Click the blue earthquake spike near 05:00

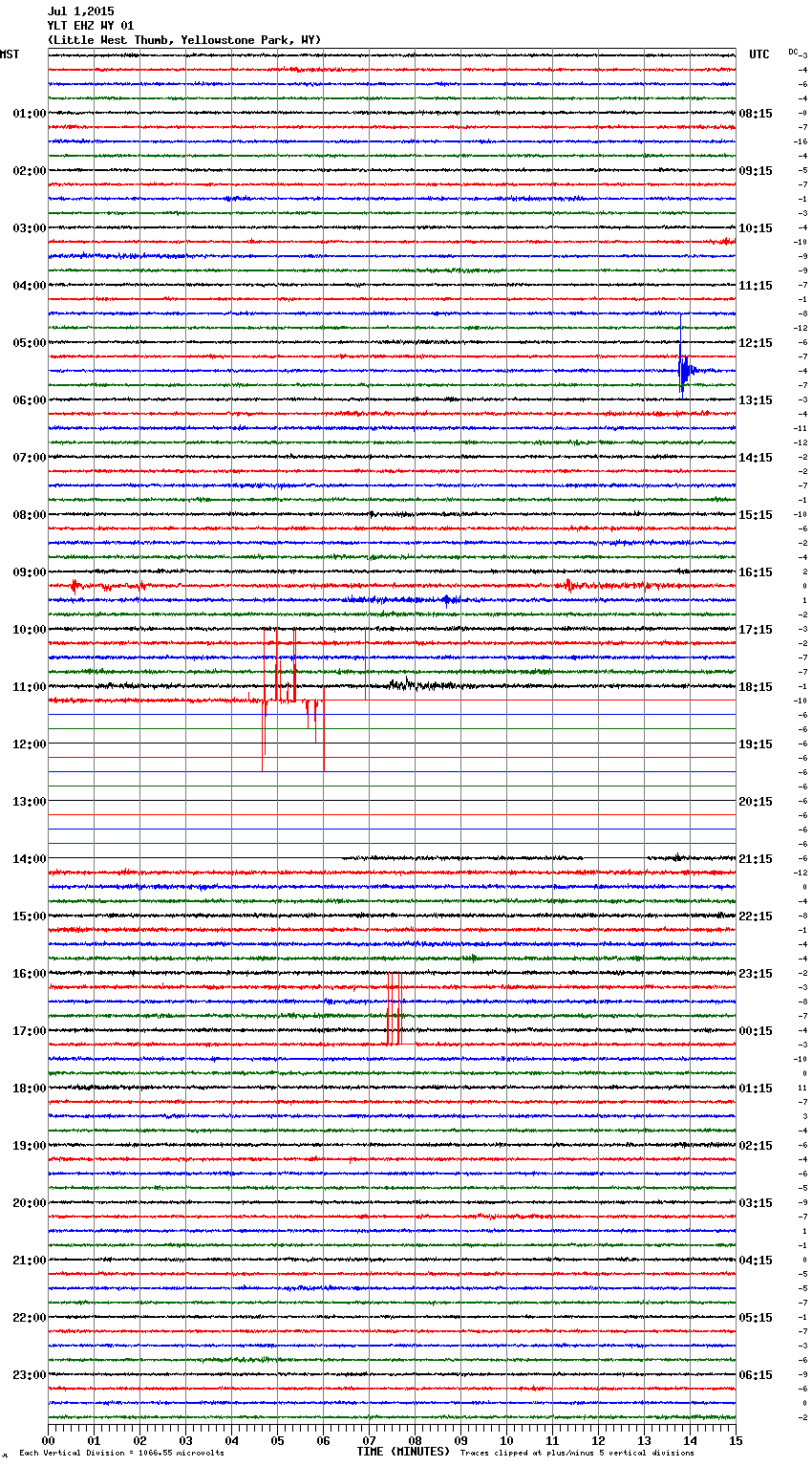pyautogui.click(x=684, y=368)
